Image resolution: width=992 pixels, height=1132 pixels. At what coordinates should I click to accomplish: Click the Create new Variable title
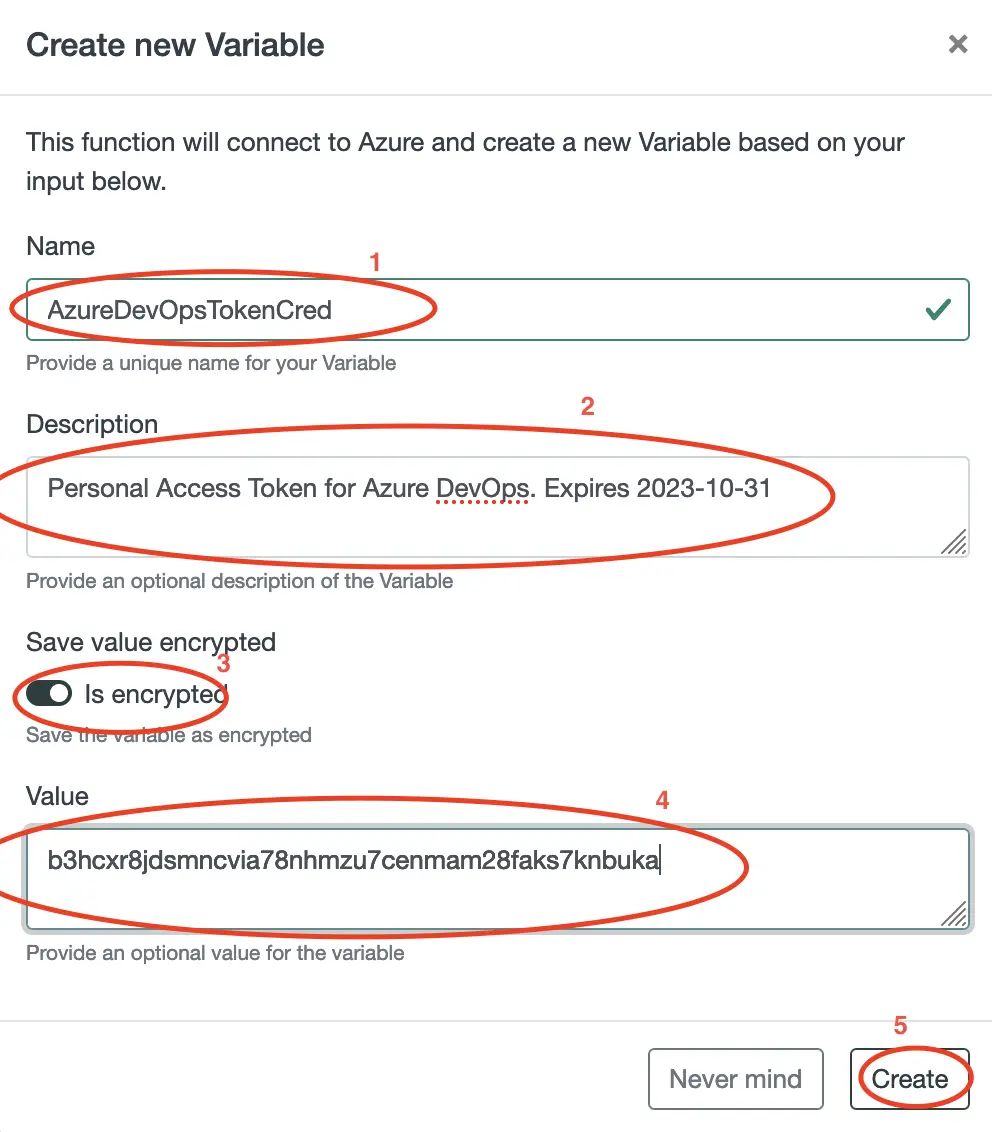[175, 45]
